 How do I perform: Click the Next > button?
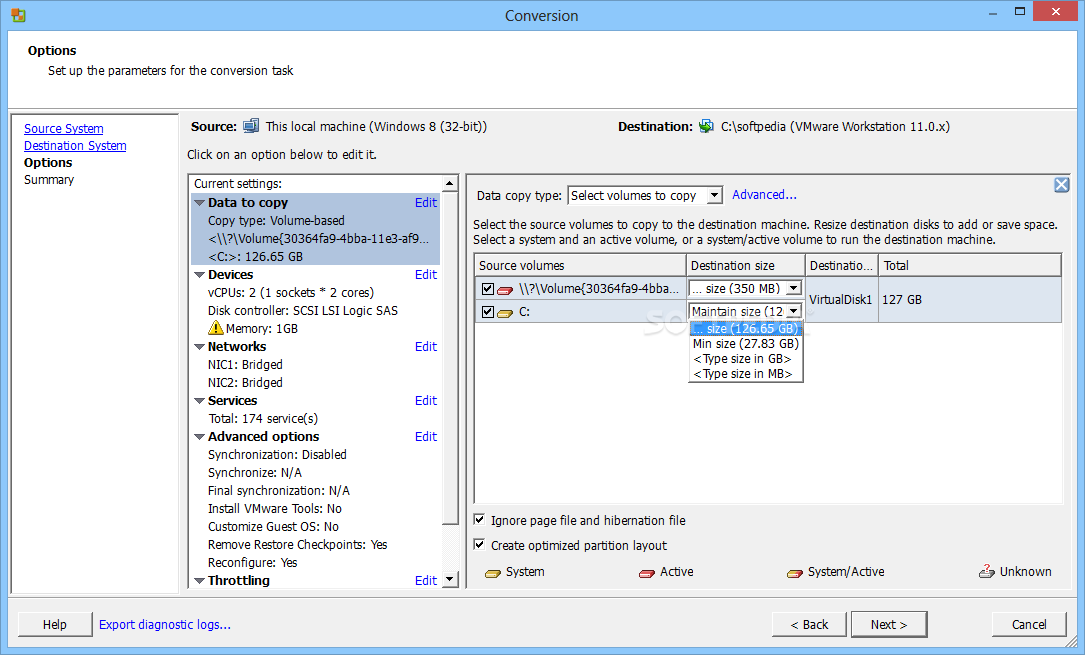click(x=889, y=625)
